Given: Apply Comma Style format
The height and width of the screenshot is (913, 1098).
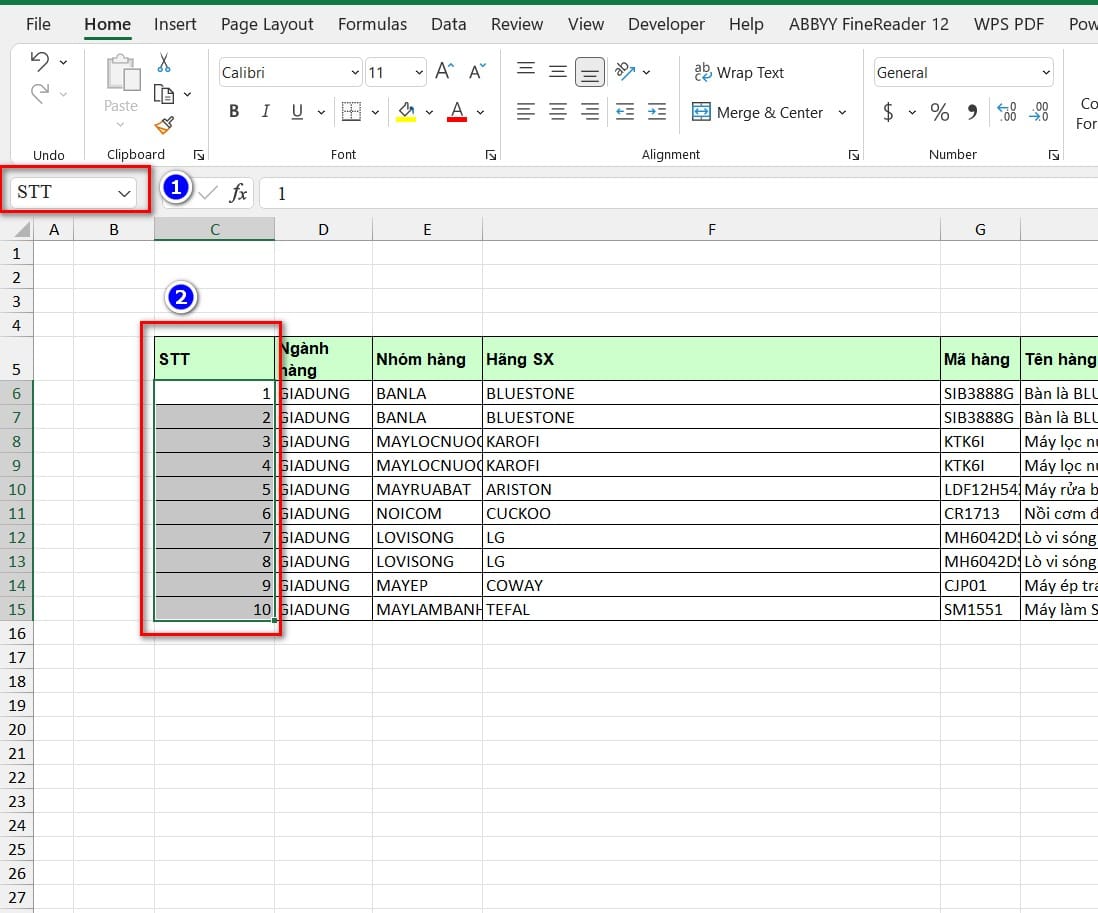Looking at the screenshot, I should coord(972,111).
